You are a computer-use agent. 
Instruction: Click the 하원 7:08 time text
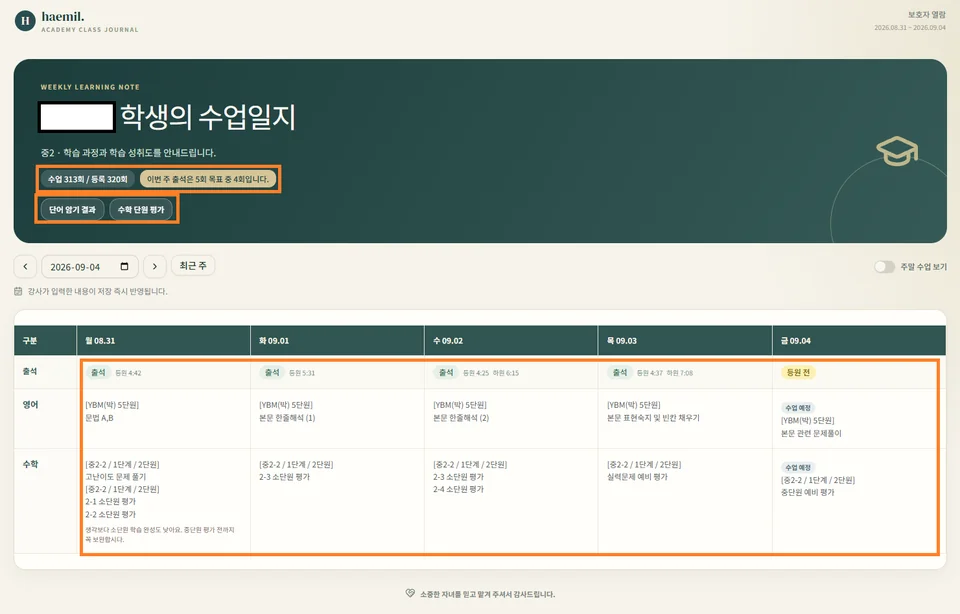coord(680,373)
